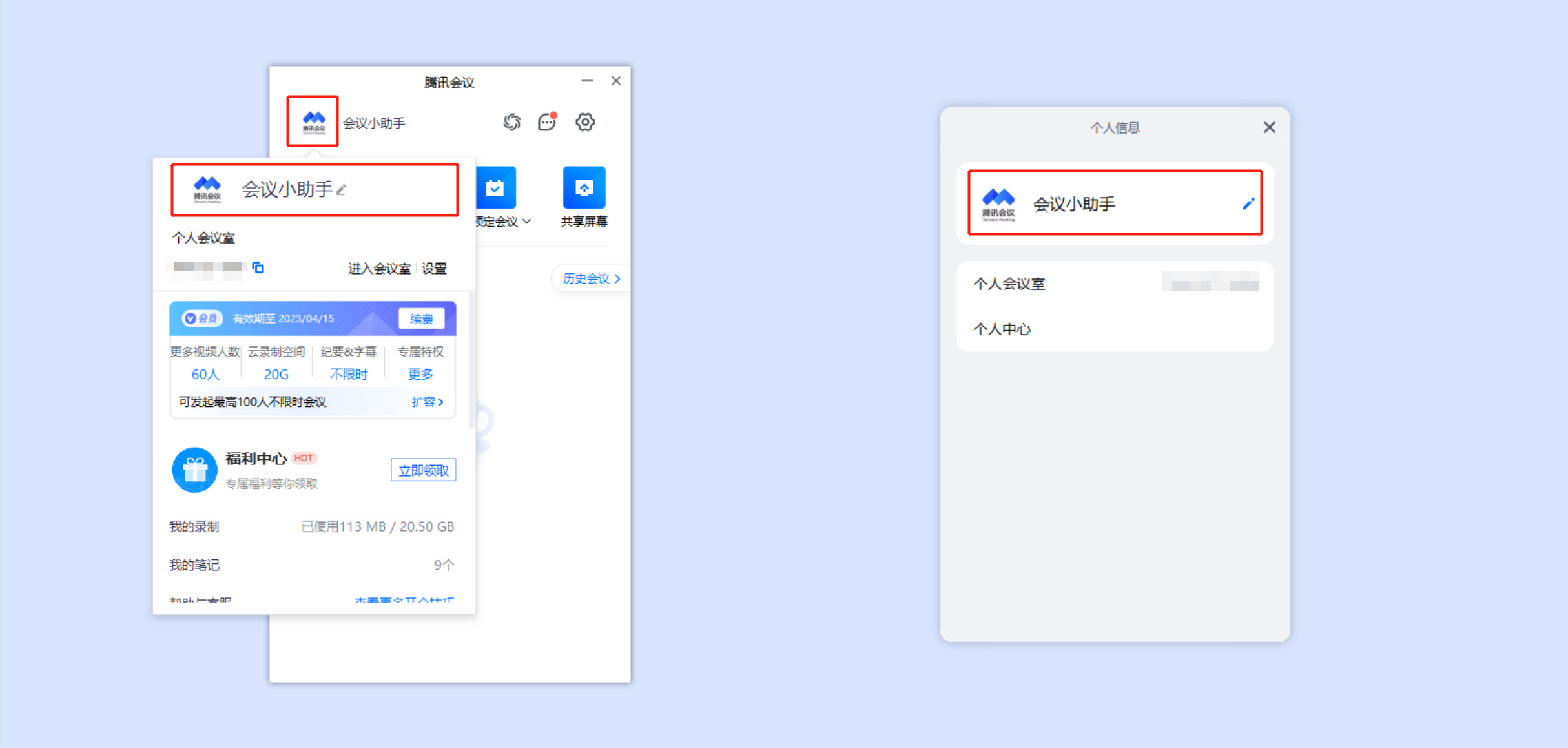The height and width of the screenshot is (748, 1568).
Task: Edit nickname with pencil icon in profile popup
Action: [x=342, y=189]
